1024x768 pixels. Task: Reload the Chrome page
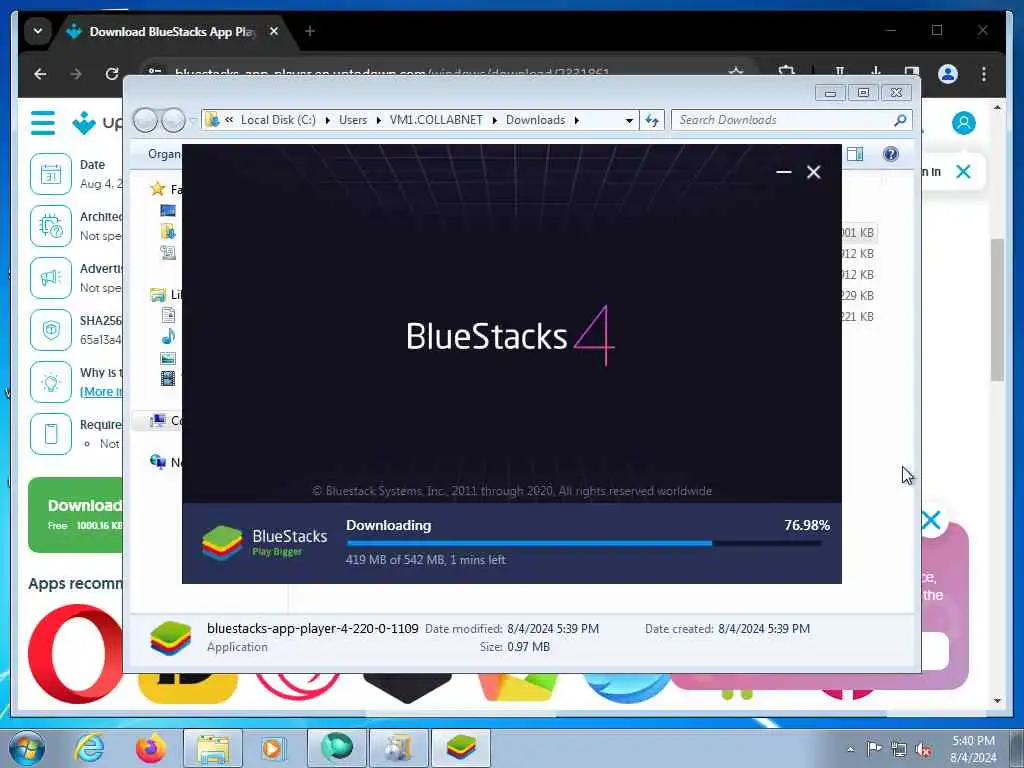coord(112,74)
